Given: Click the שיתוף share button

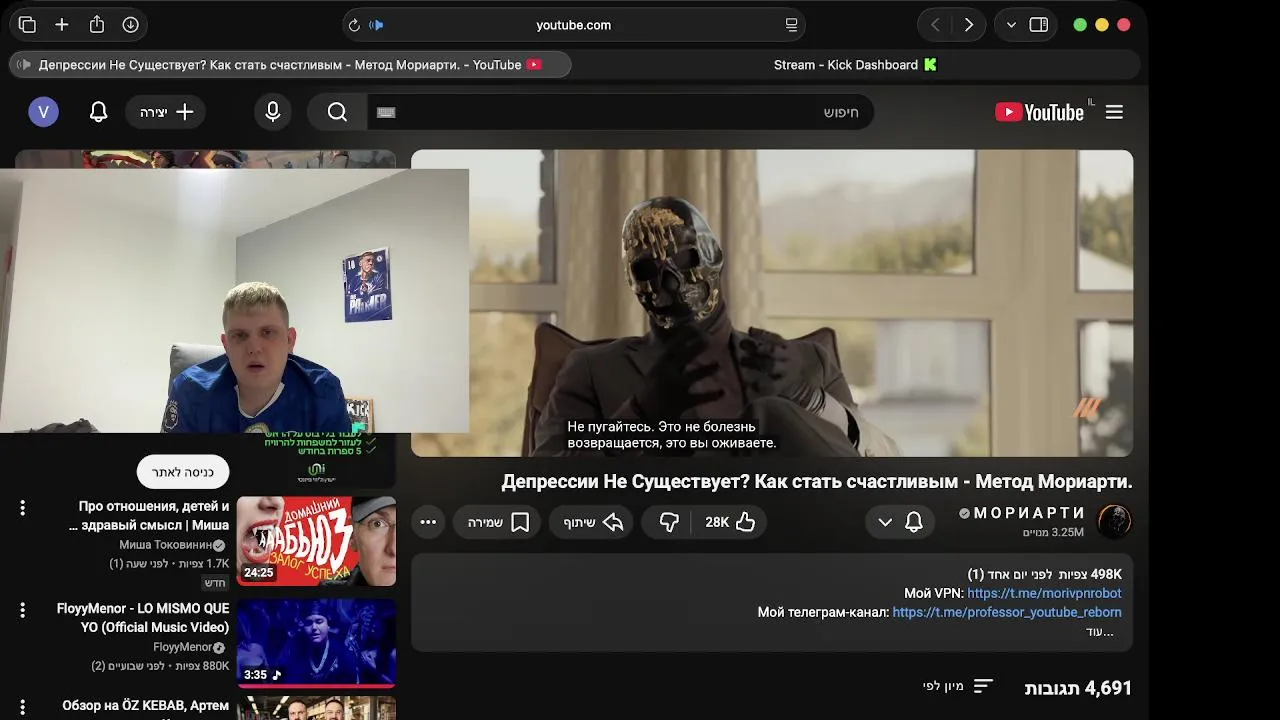Looking at the screenshot, I should pyautogui.click(x=591, y=522).
